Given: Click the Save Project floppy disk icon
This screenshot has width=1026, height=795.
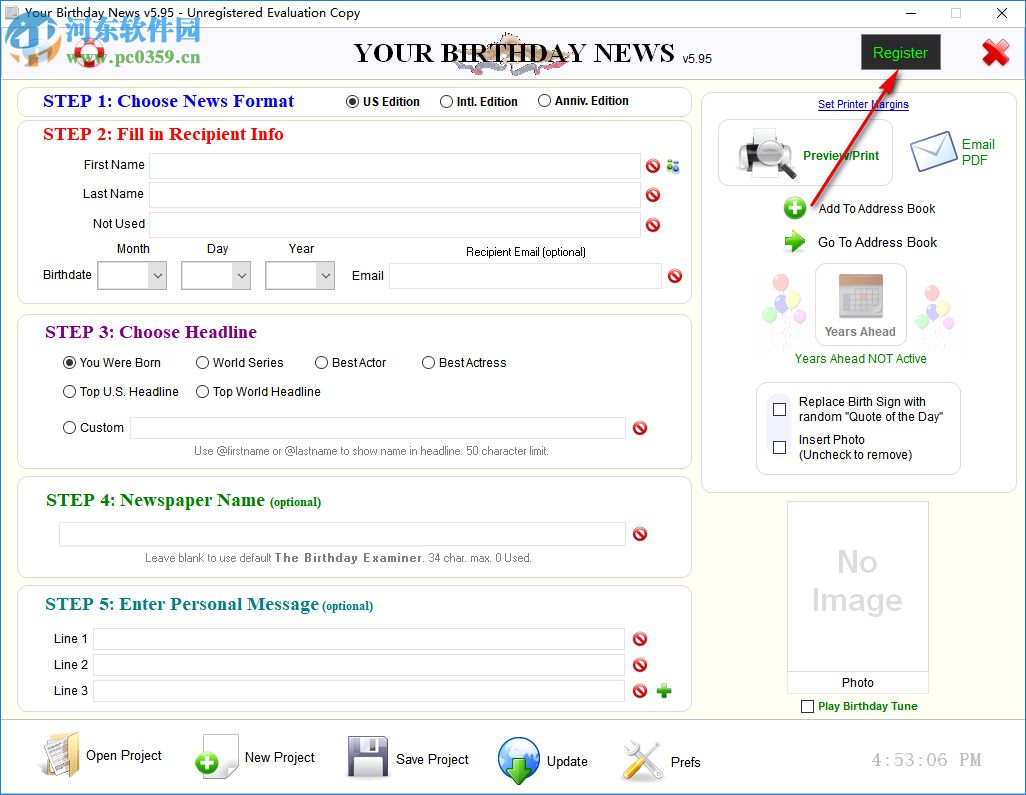Looking at the screenshot, I should (367, 758).
